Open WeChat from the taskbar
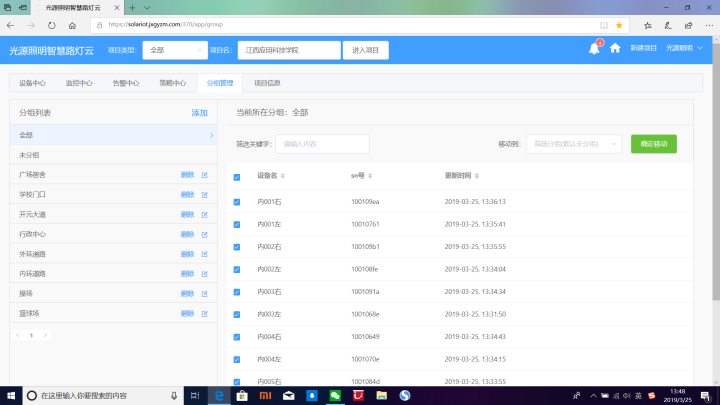 [335, 395]
